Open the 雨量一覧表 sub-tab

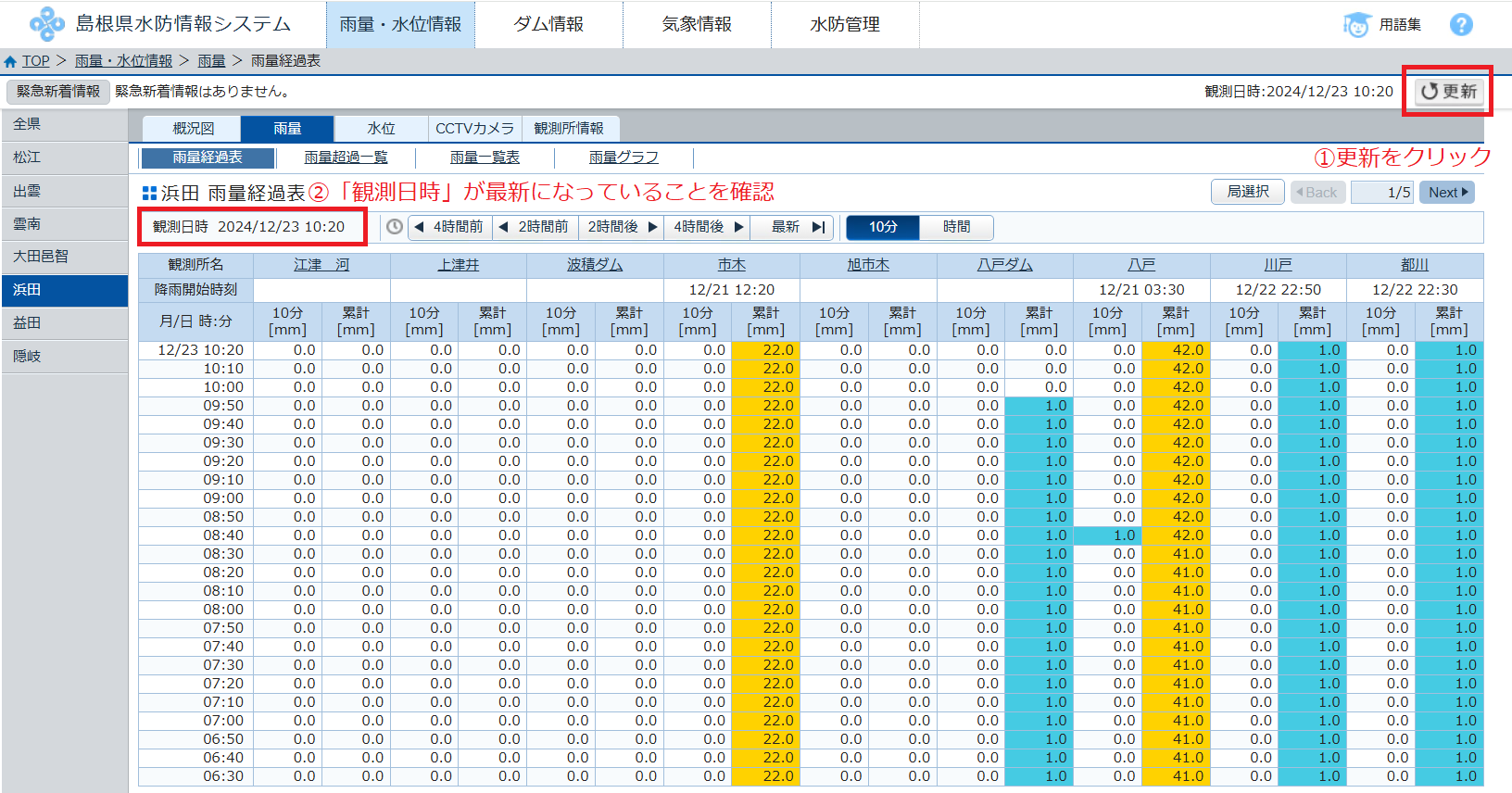coord(485,157)
